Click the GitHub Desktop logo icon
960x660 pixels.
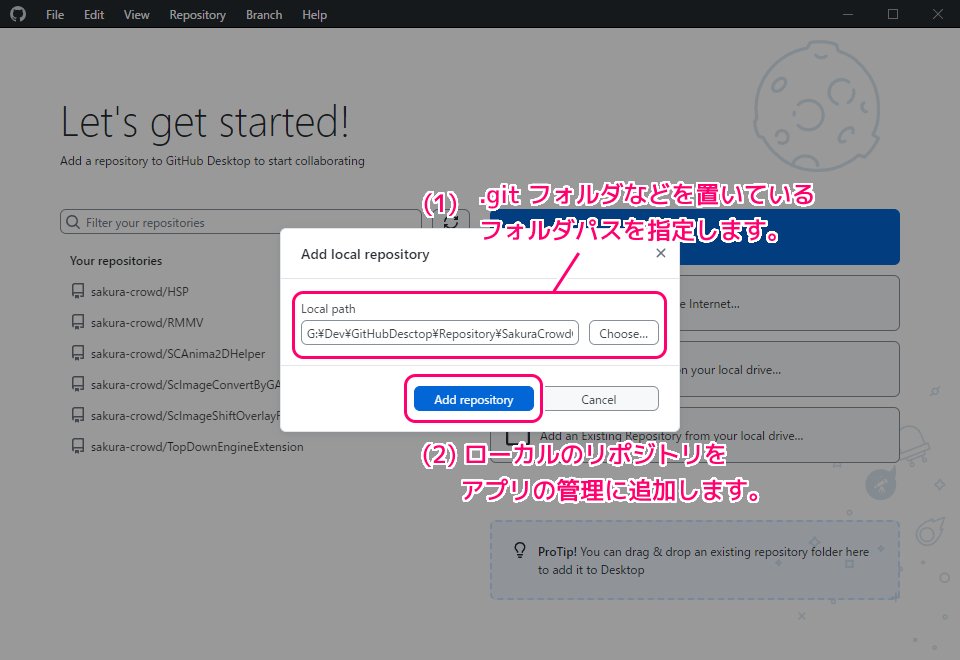click(x=18, y=14)
